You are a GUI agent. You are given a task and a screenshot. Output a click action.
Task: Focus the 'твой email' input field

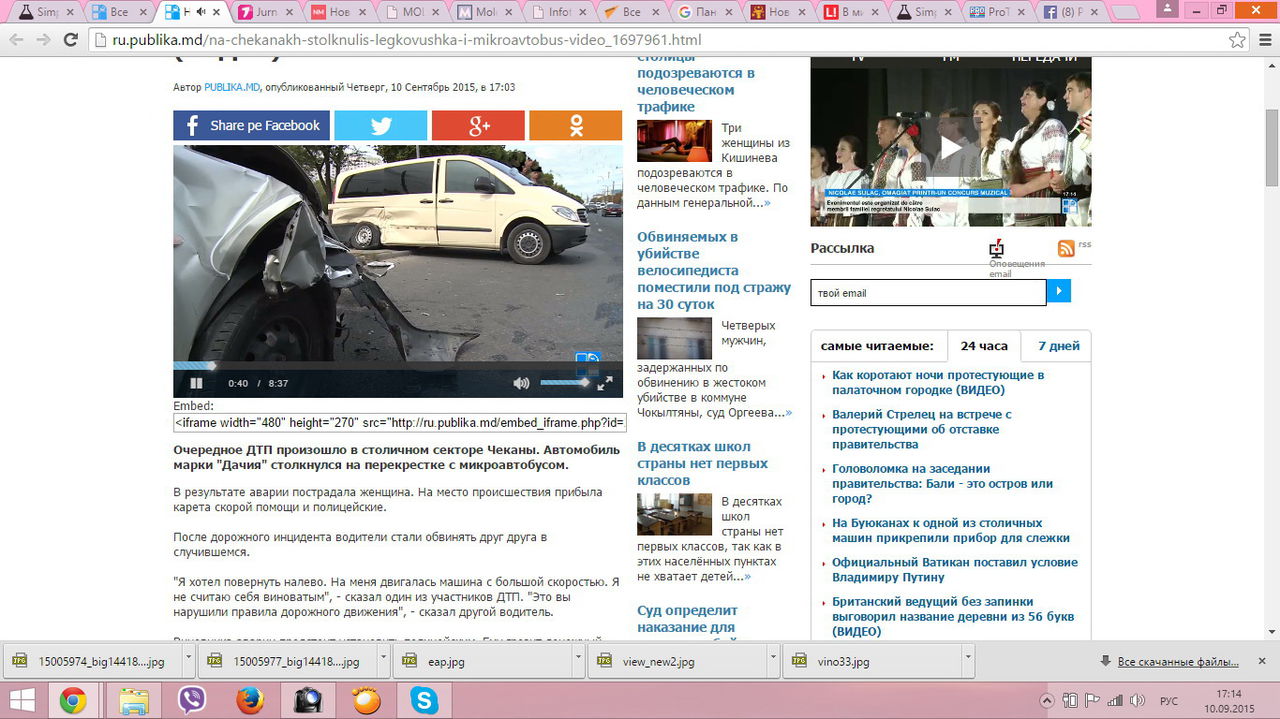pos(928,292)
